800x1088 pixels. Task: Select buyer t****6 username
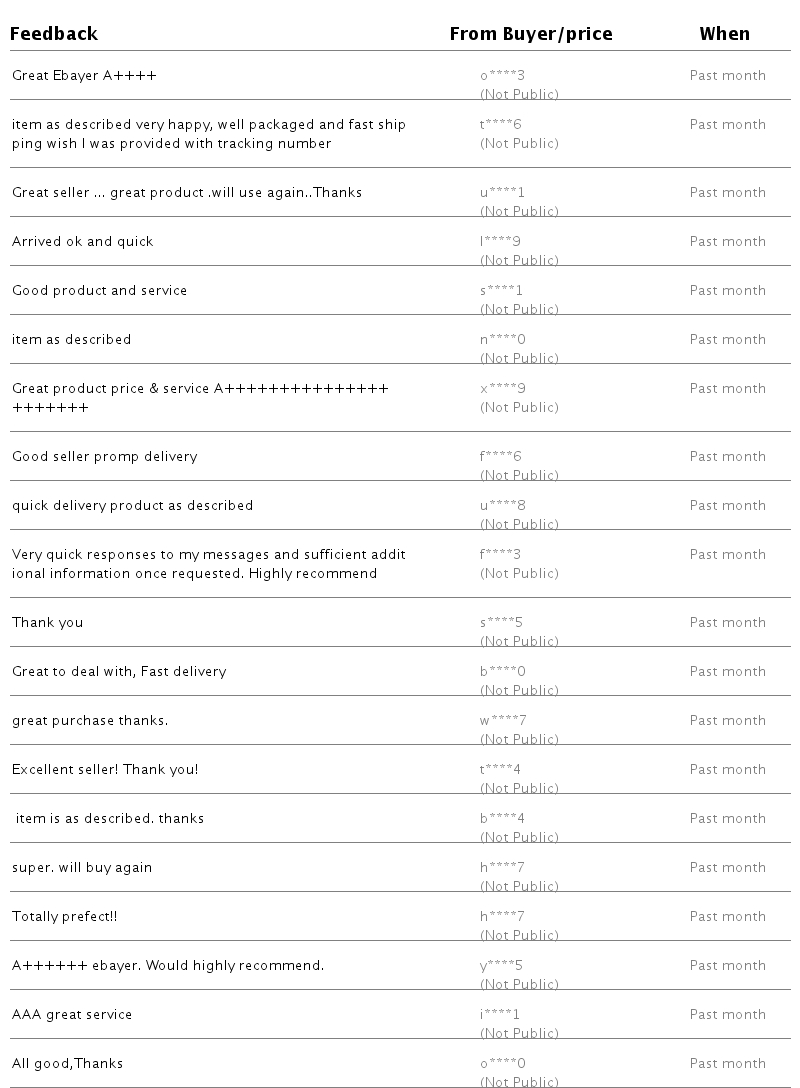tap(501, 125)
